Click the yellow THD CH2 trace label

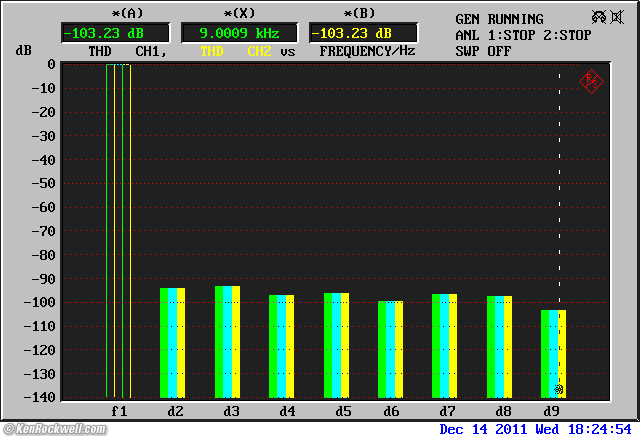coord(236,50)
